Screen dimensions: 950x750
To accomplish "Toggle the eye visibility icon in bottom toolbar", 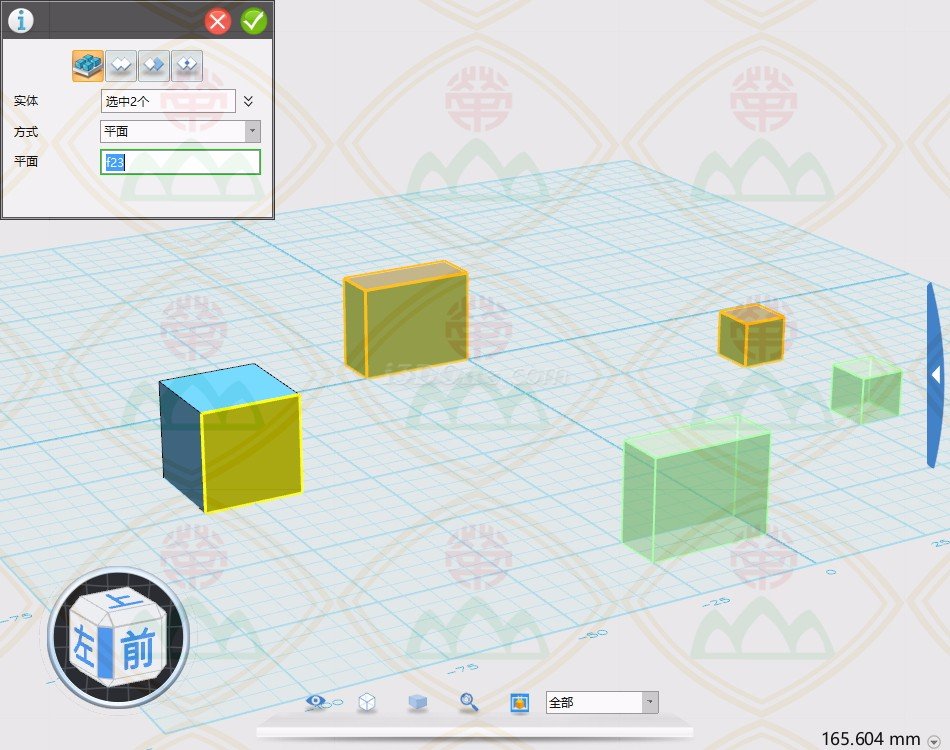I will pyautogui.click(x=317, y=703).
